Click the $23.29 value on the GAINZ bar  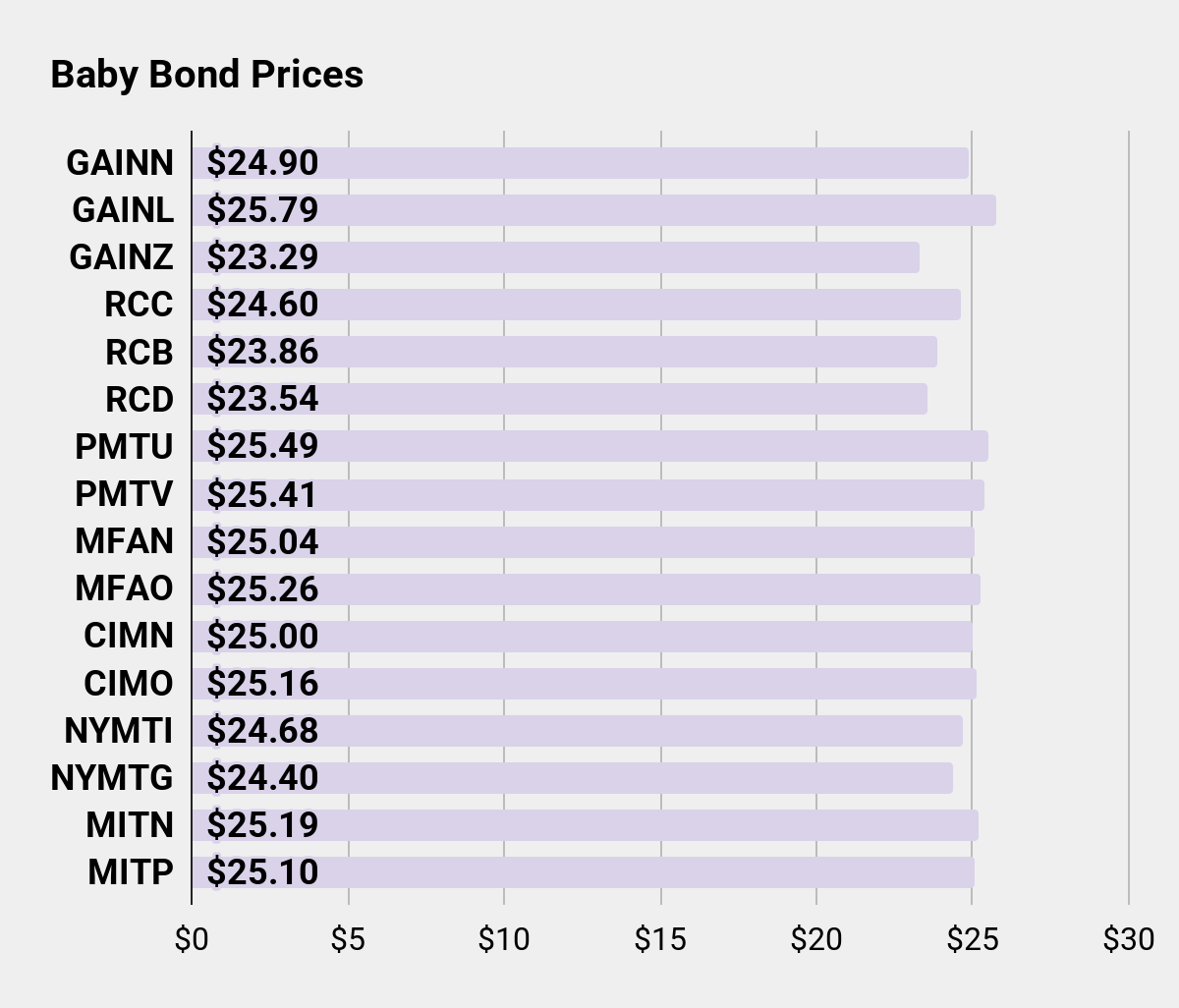[262, 257]
